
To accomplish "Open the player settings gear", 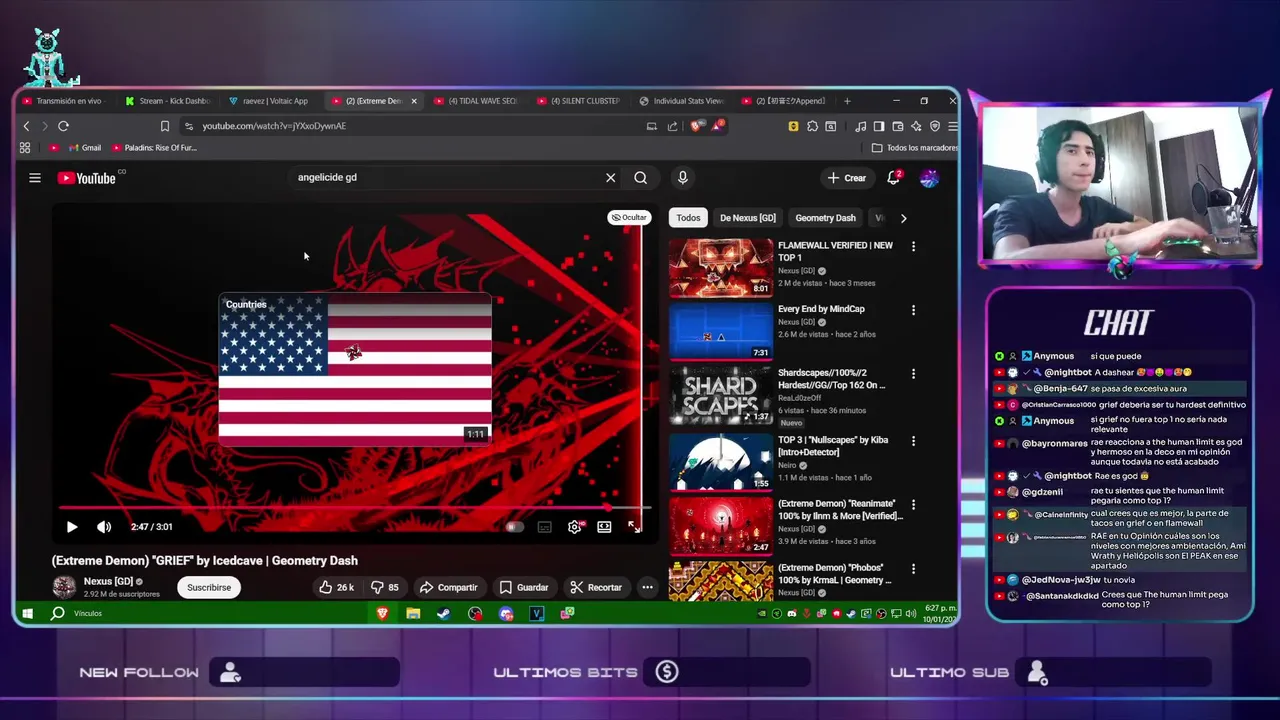I will tap(574, 527).
